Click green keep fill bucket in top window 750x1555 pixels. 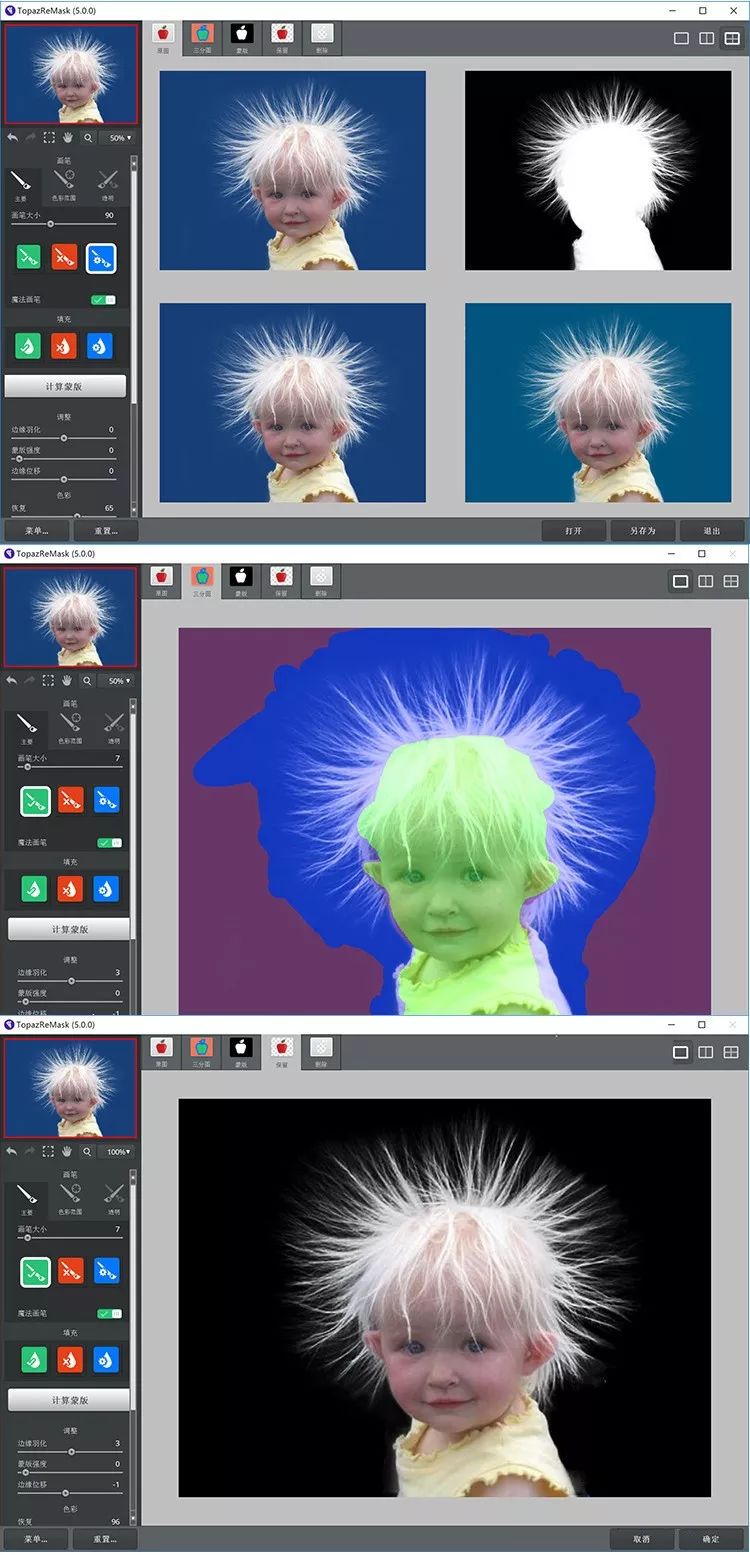click(x=29, y=346)
